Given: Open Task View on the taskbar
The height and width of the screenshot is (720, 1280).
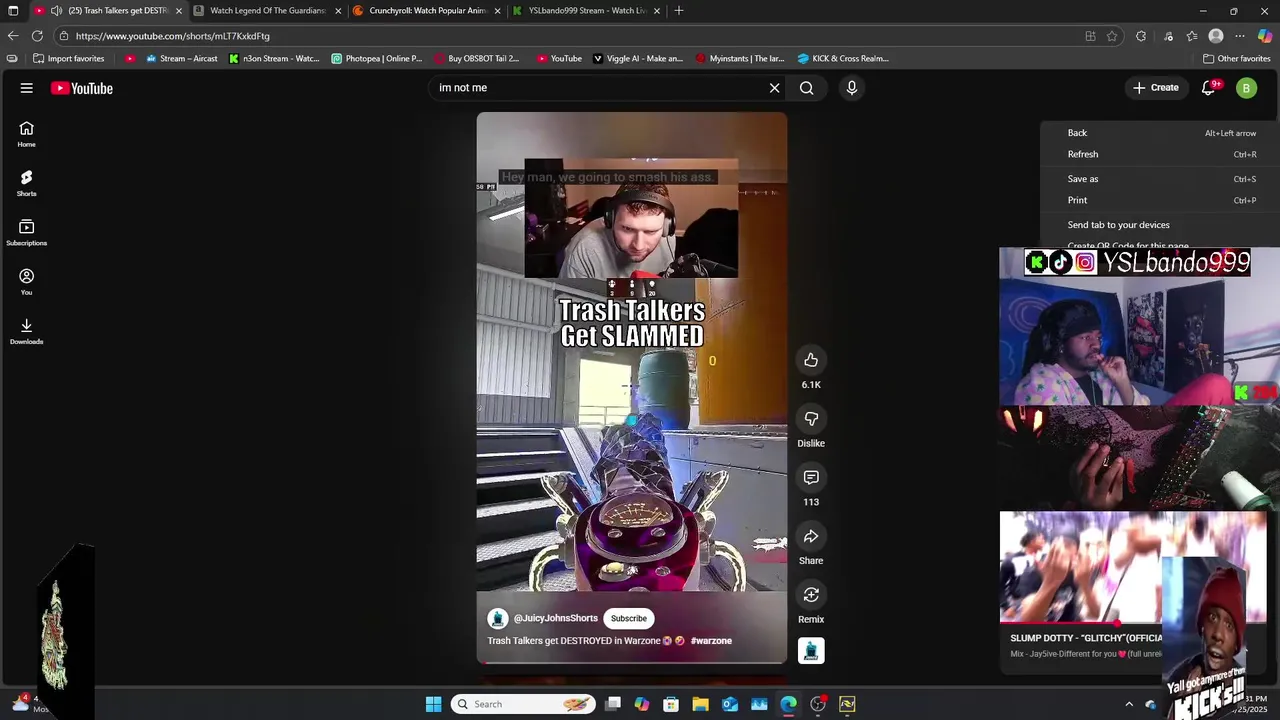Looking at the screenshot, I should click(x=613, y=704).
